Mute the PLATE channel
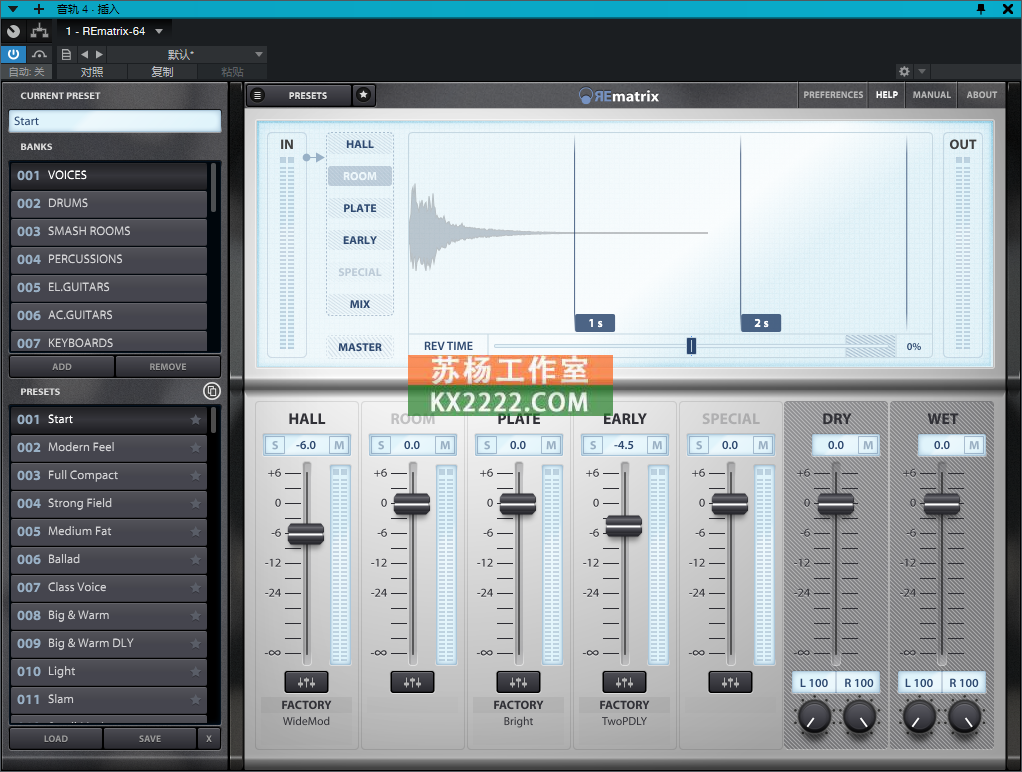Viewport: 1022px width, 772px height. point(551,445)
